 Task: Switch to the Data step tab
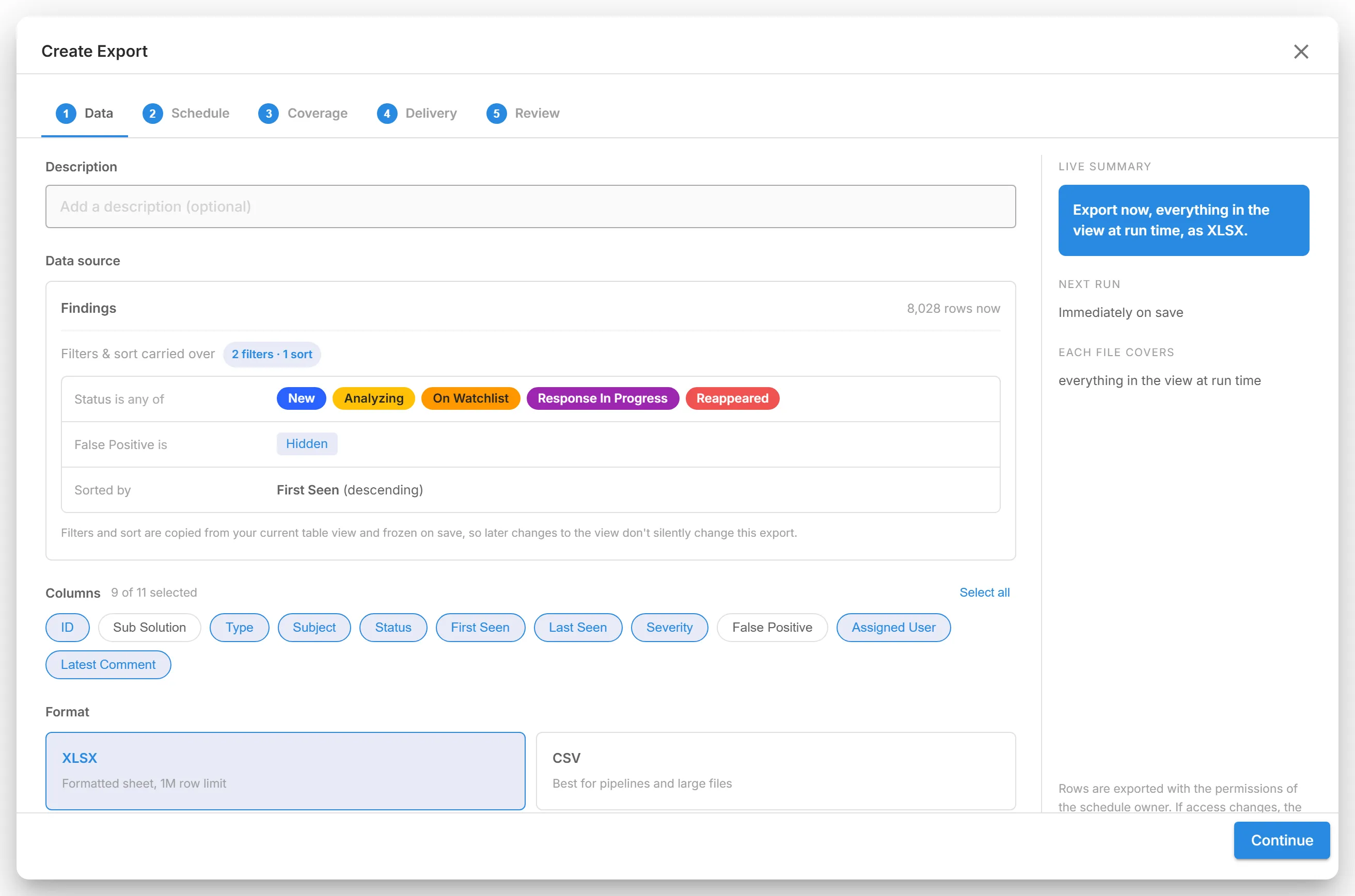coord(85,113)
